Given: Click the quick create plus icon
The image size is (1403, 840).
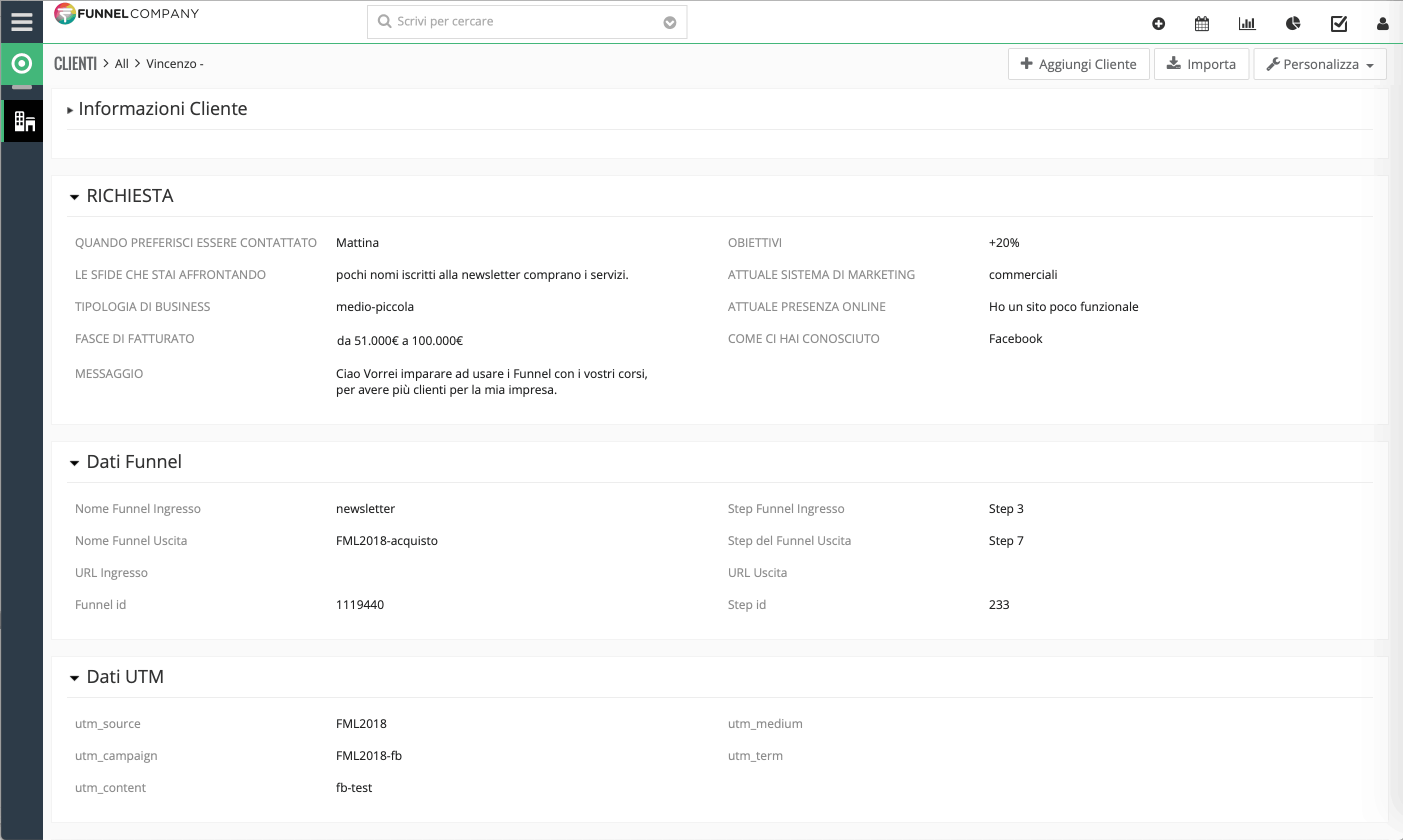Looking at the screenshot, I should pyautogui.click(x=1158, y=23).
